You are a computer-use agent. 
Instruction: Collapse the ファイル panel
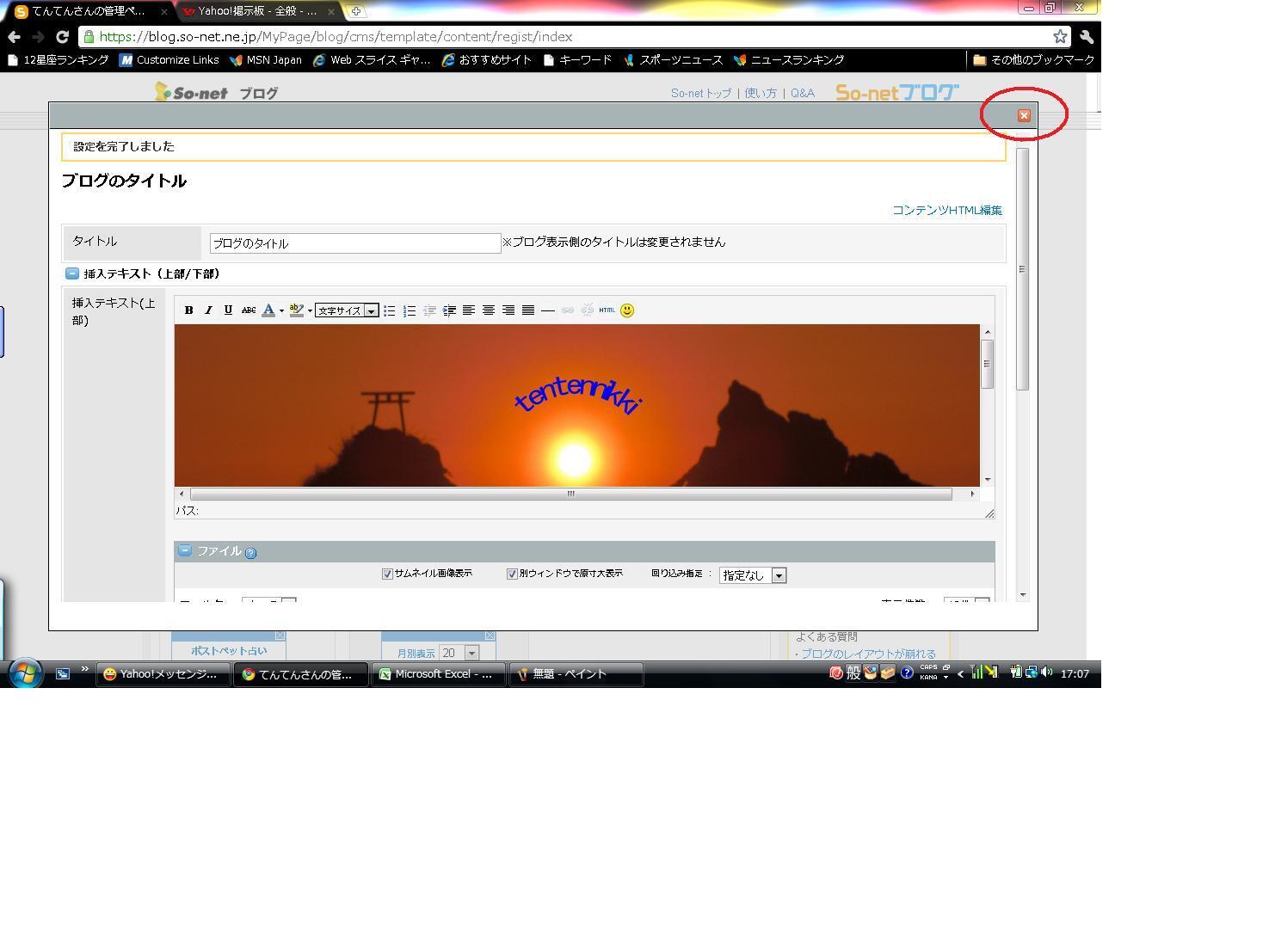click(x=185, y=550)
